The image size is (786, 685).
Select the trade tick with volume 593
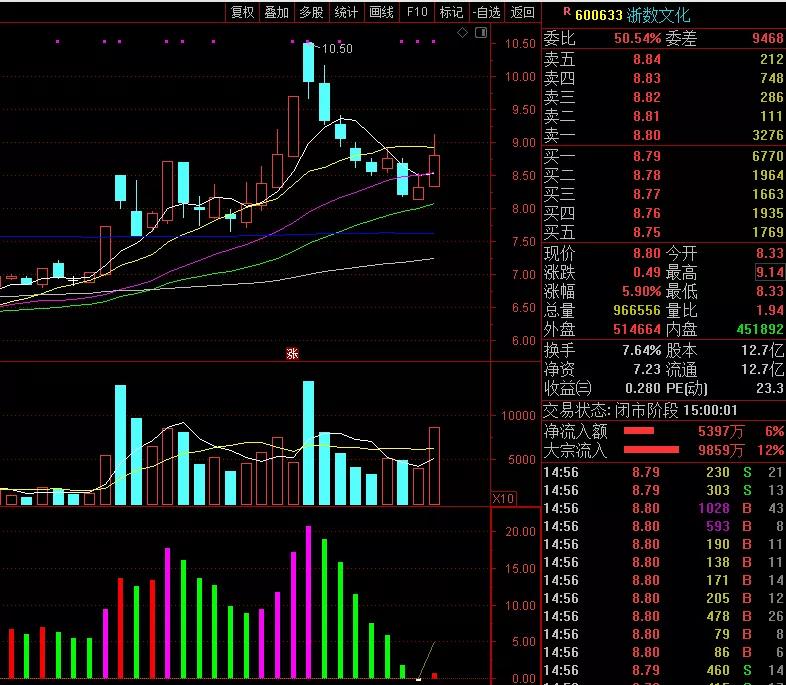664,527
